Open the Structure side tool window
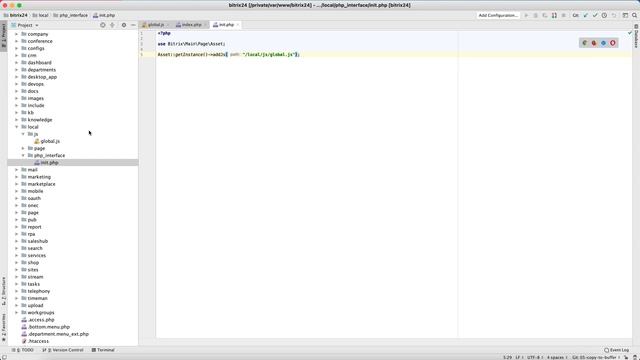The image size is (640, 360). point(4,291)
